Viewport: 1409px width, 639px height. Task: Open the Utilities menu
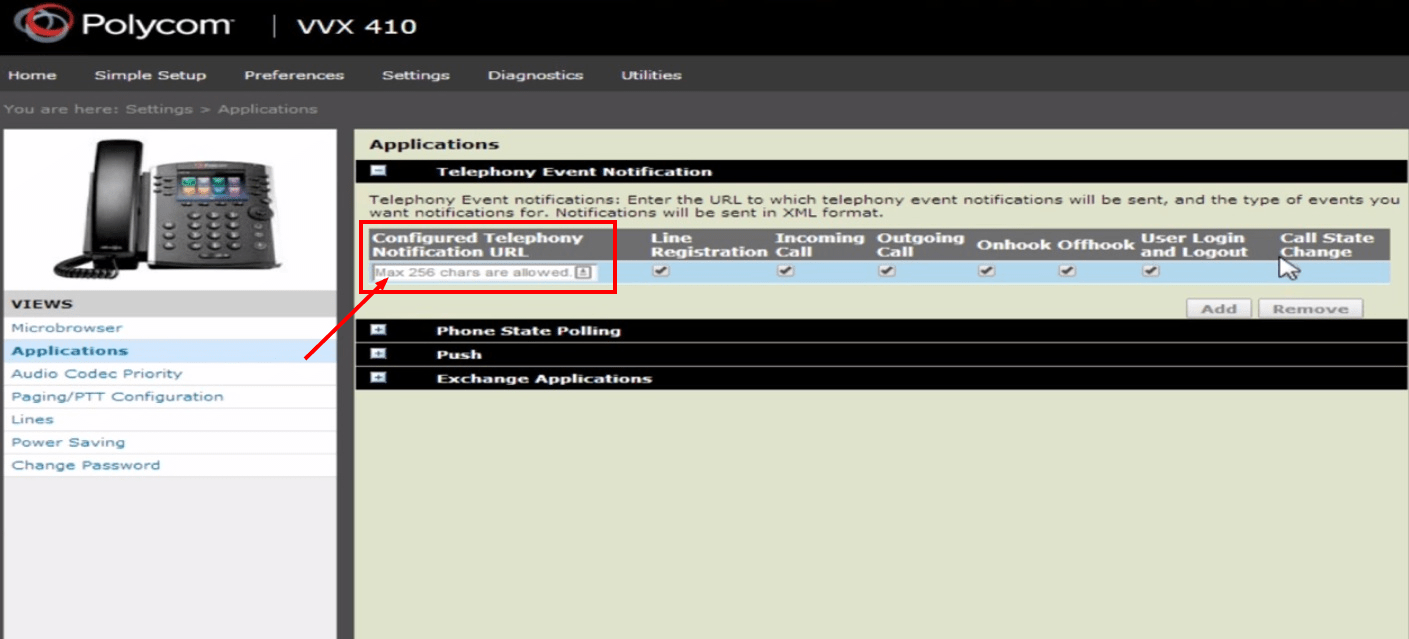650,74
